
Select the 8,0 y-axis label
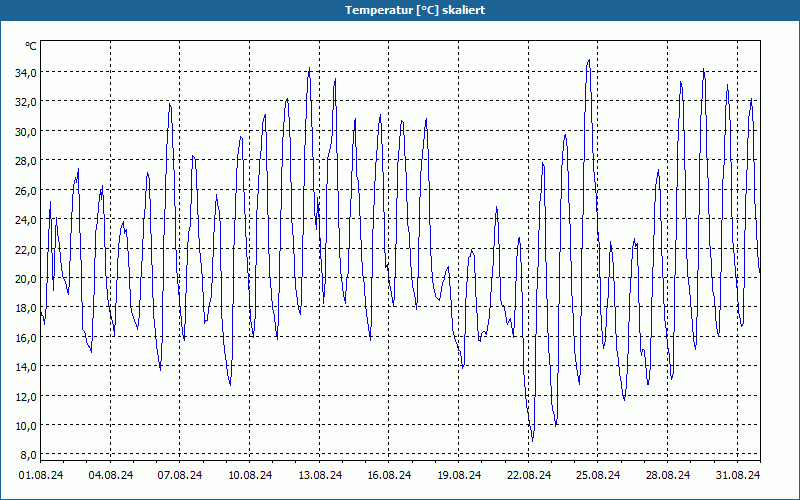[28, 455]
